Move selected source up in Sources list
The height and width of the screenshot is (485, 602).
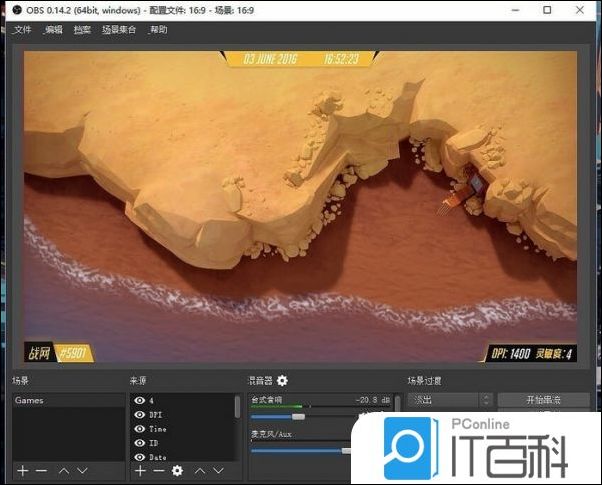point(200,470)
